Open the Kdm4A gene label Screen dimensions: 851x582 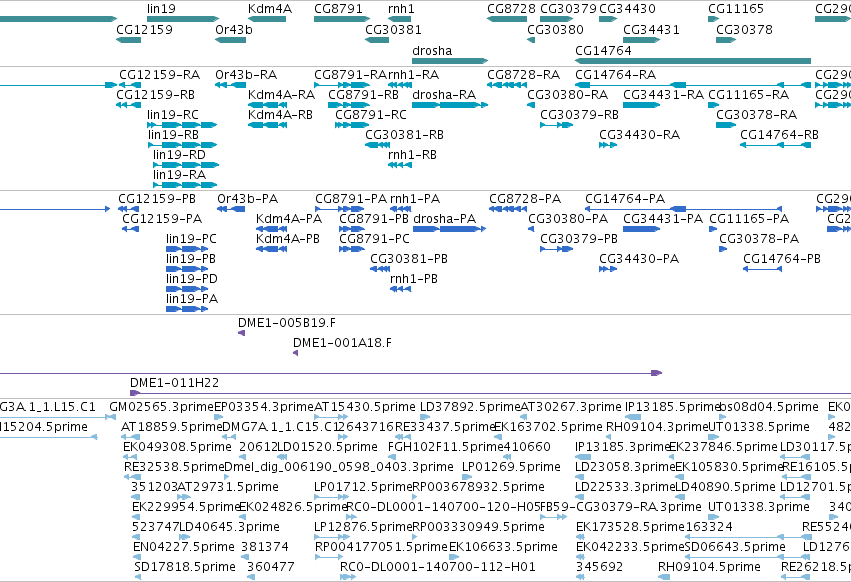point(270,9)
